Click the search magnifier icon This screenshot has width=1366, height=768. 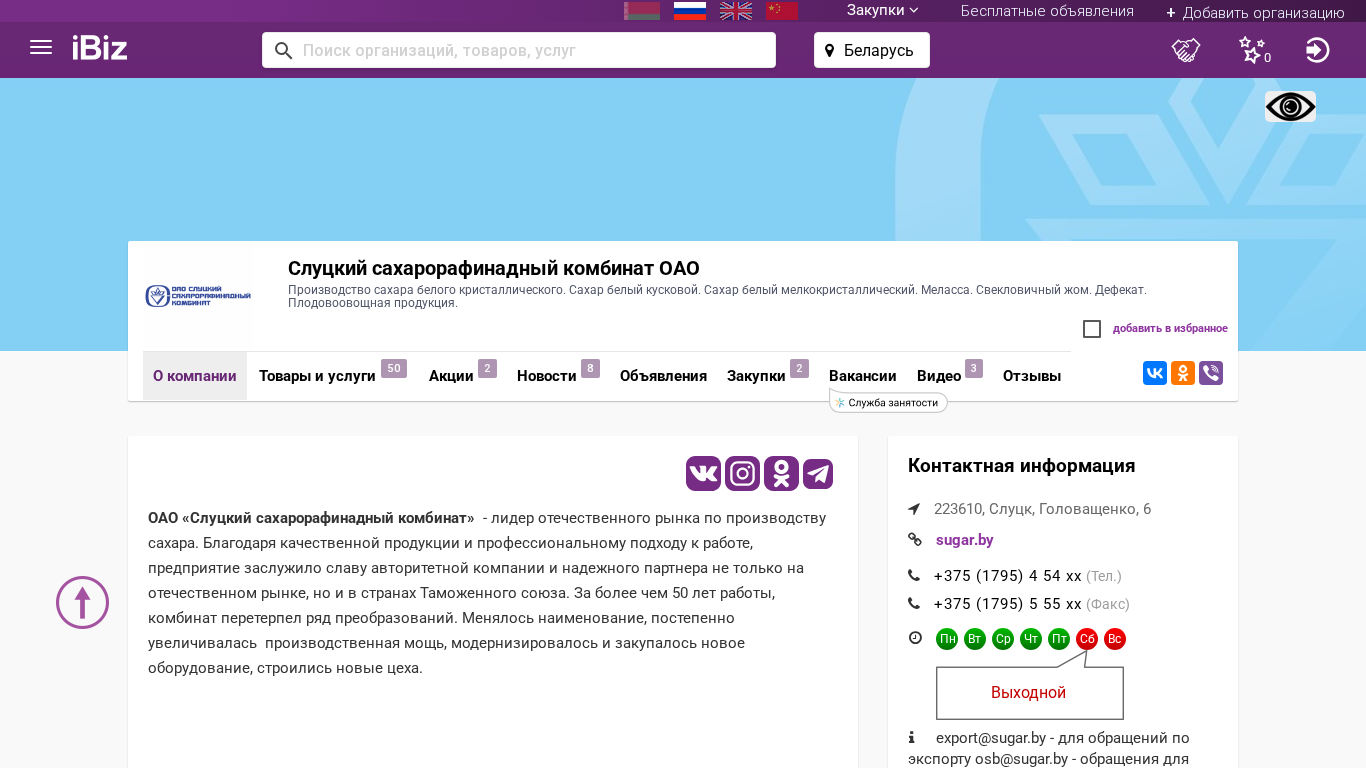284,50
